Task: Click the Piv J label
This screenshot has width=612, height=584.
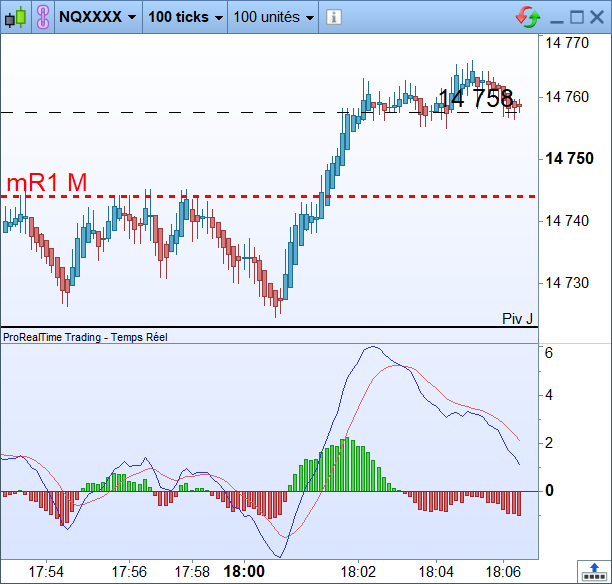Action: [x=517, y=319]
